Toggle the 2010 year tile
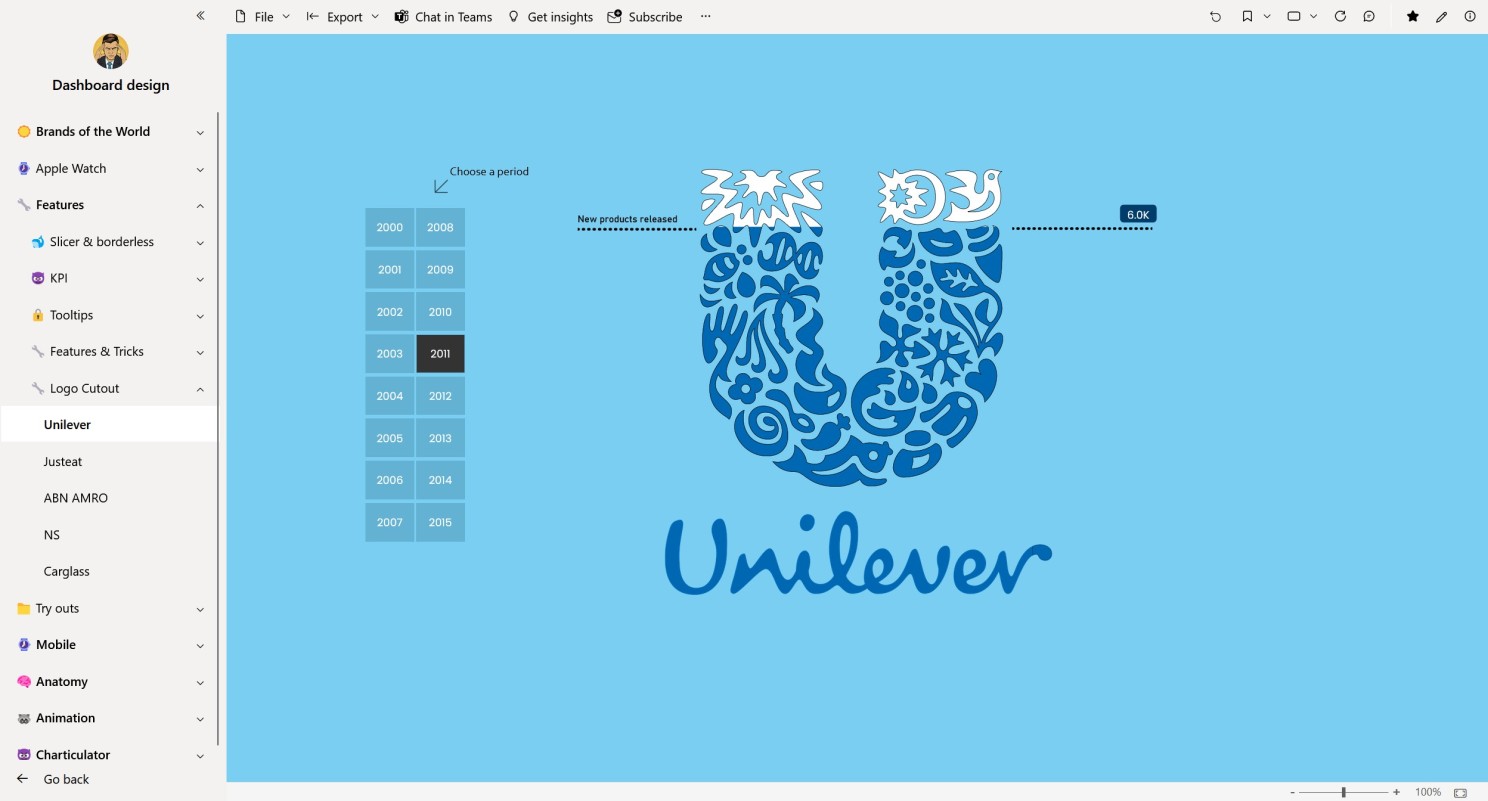 (x=440, y=312)
